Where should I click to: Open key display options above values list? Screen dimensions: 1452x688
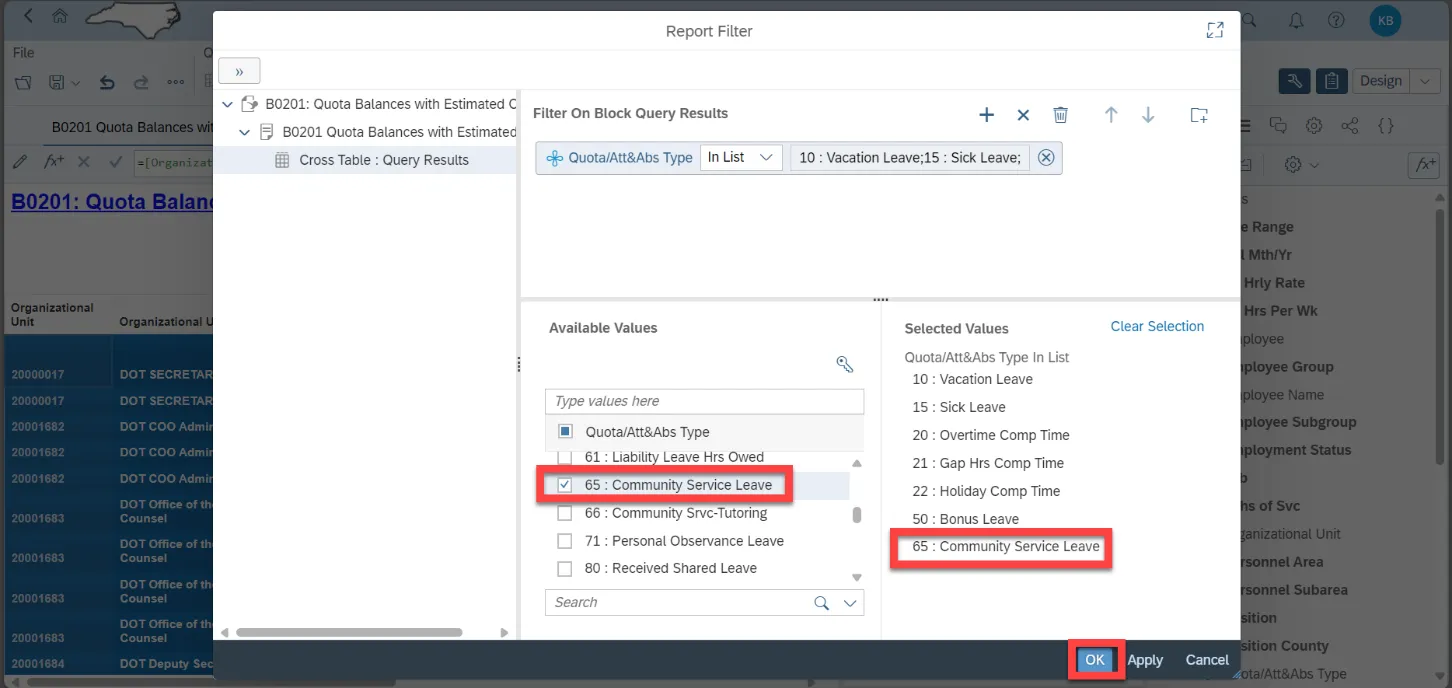point(844,364)
